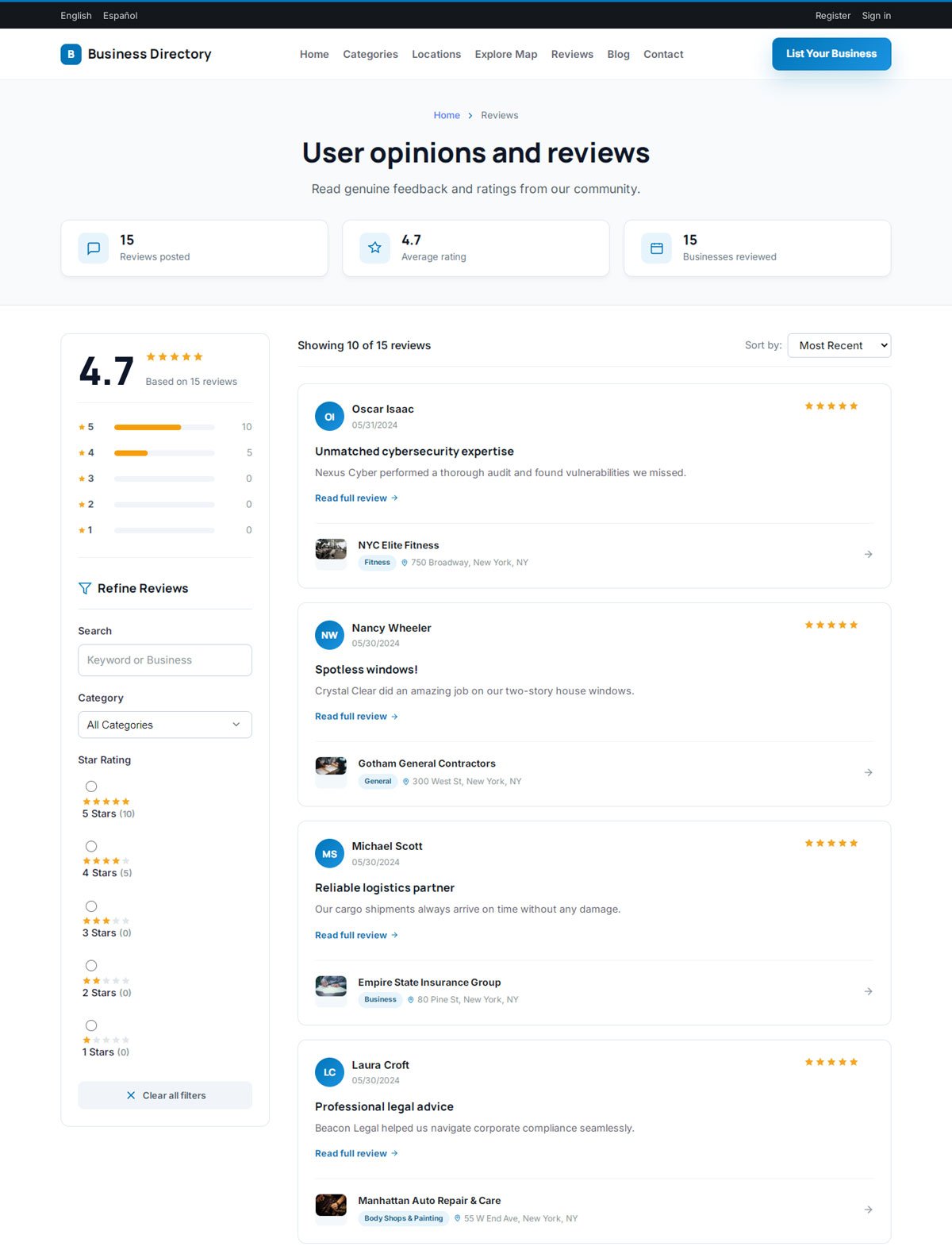Select the 2 Stars rating filter
The width and height of the screenshot is (952, 1250).
(91, 966)
